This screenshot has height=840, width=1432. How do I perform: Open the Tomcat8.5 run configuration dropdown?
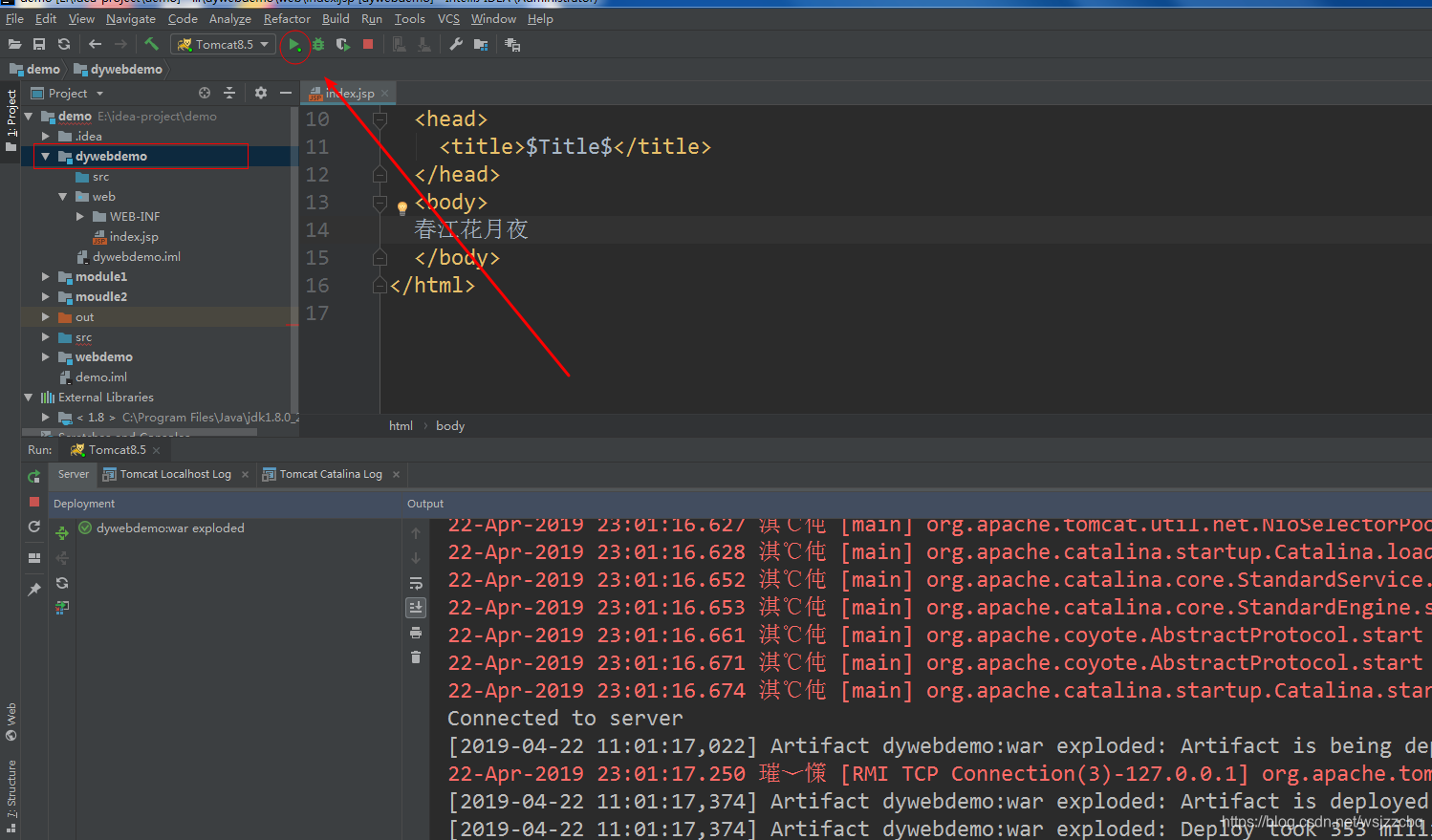(224, 44)
